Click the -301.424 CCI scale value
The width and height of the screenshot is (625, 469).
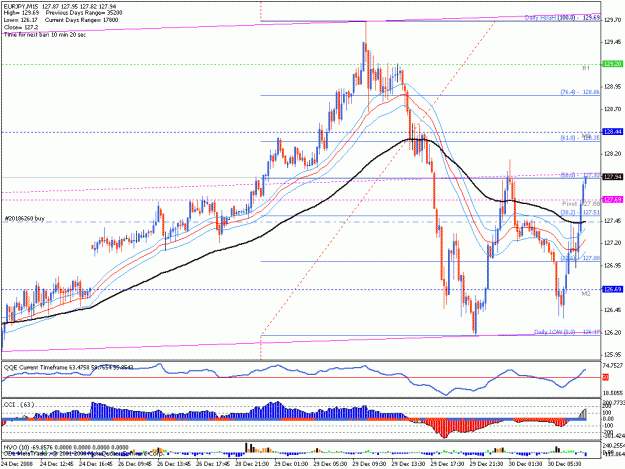613,436
